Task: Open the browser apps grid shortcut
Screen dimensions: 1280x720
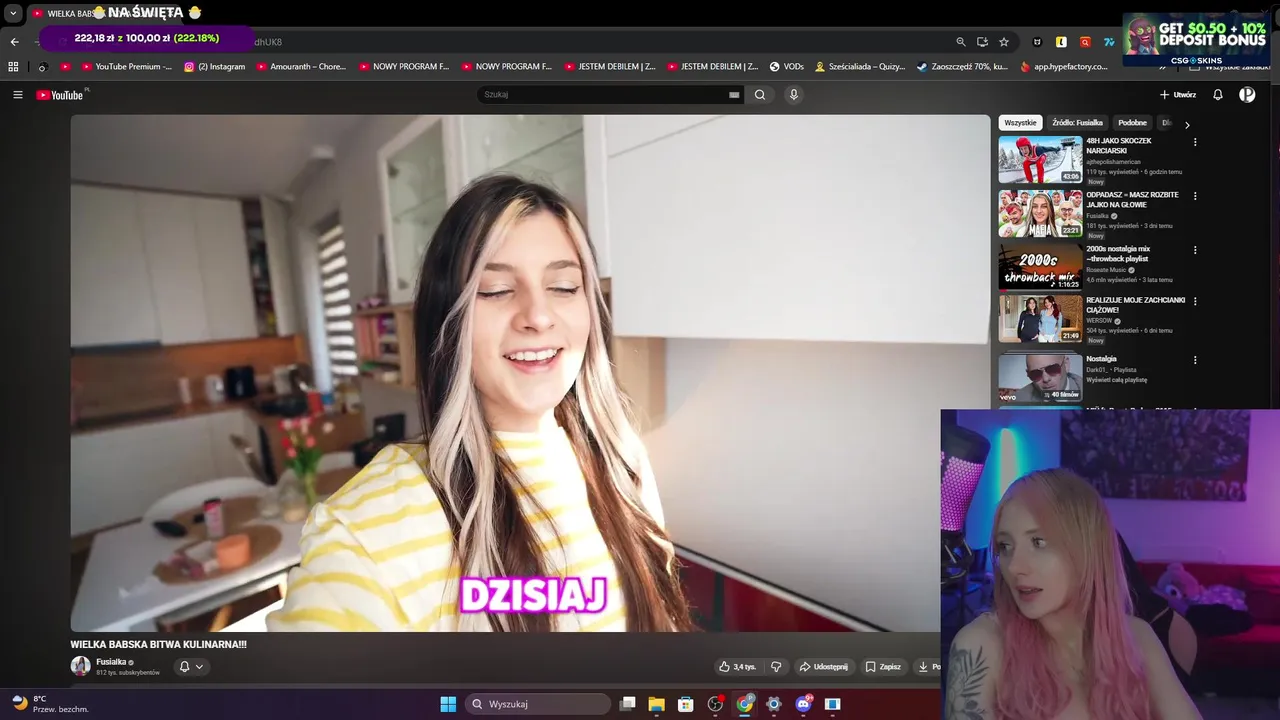Action: 13,67
